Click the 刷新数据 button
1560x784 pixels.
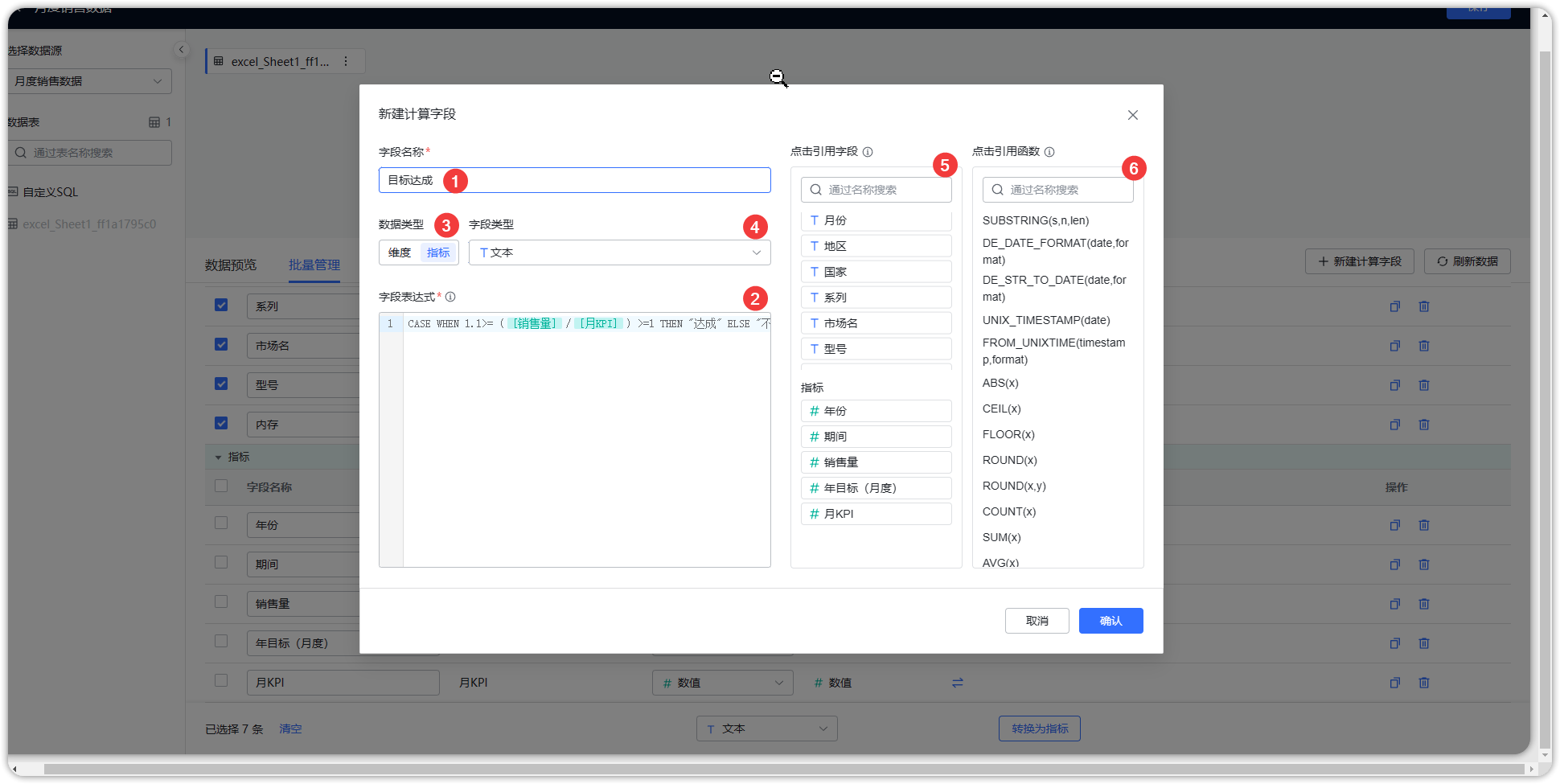click(1467, 261)
